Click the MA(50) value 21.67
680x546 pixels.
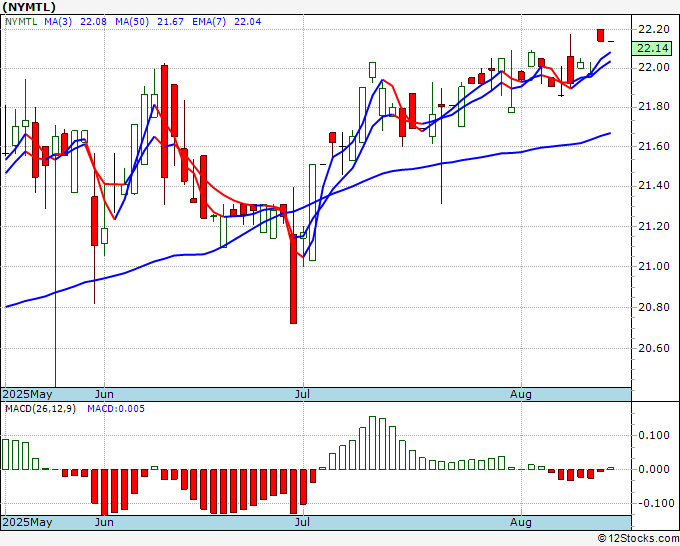(170, 22)
